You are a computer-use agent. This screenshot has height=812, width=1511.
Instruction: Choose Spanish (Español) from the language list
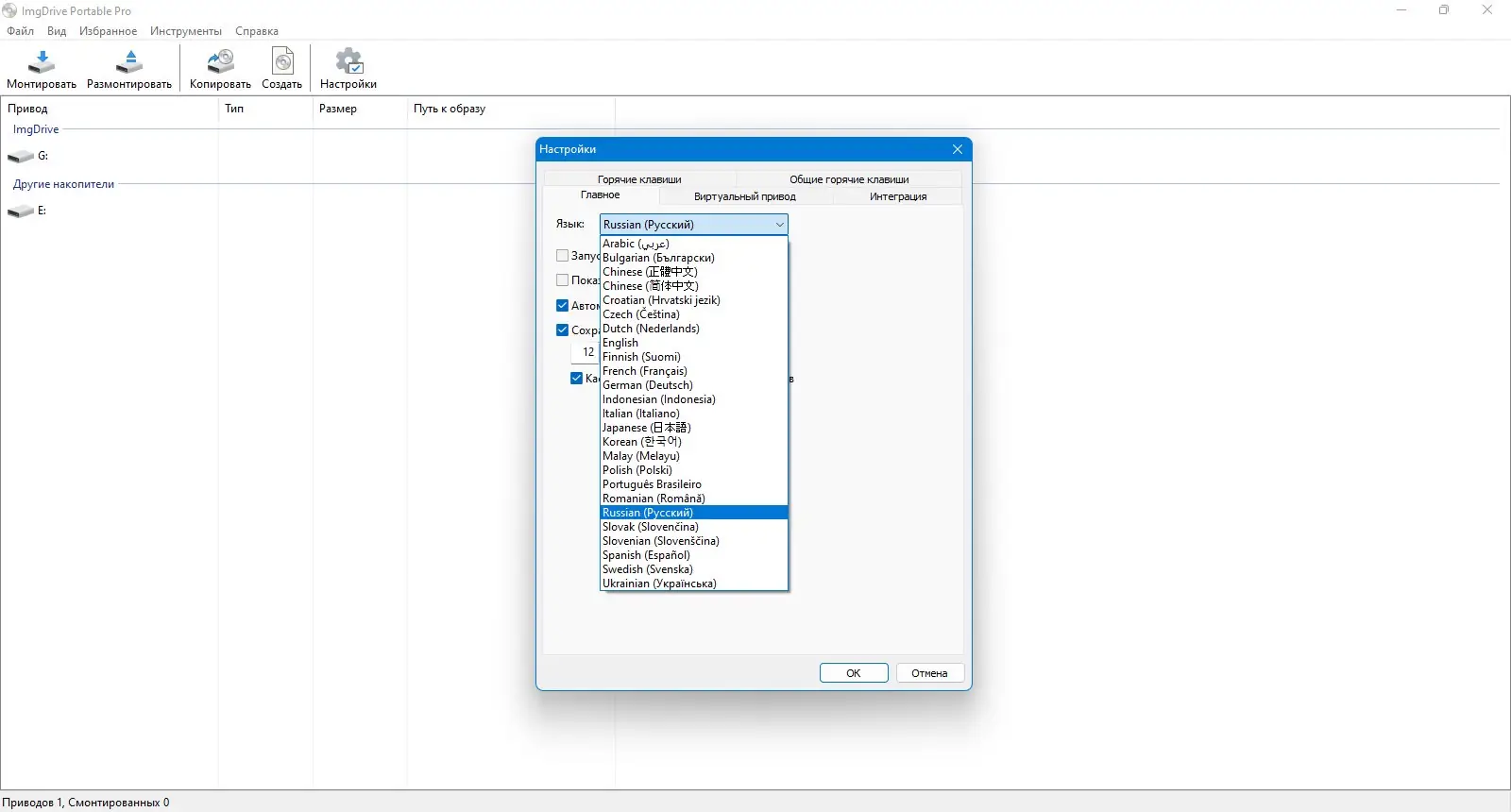pos(694,555)
